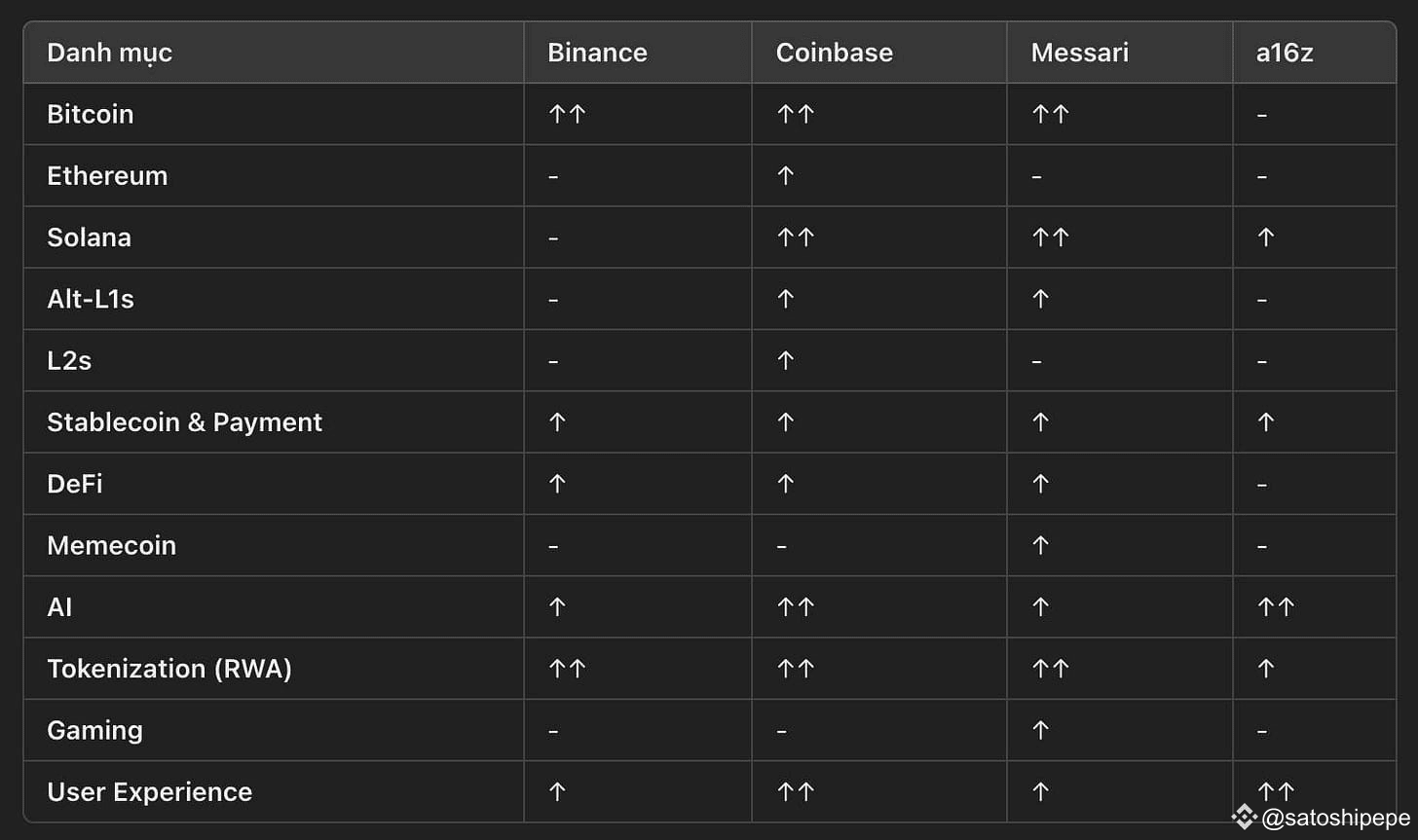This screenshot has height=840, width=1418.
Task: Select the Messari column header
Action: click(x=1079, y=53)
